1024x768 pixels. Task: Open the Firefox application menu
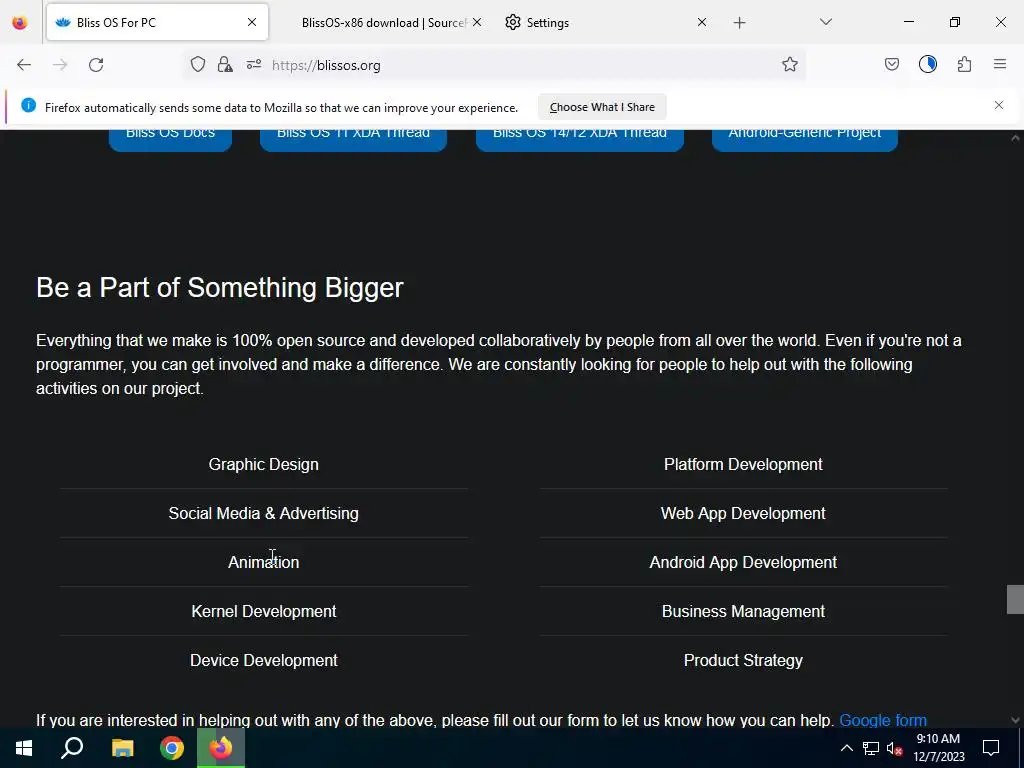tap(999, 65)
